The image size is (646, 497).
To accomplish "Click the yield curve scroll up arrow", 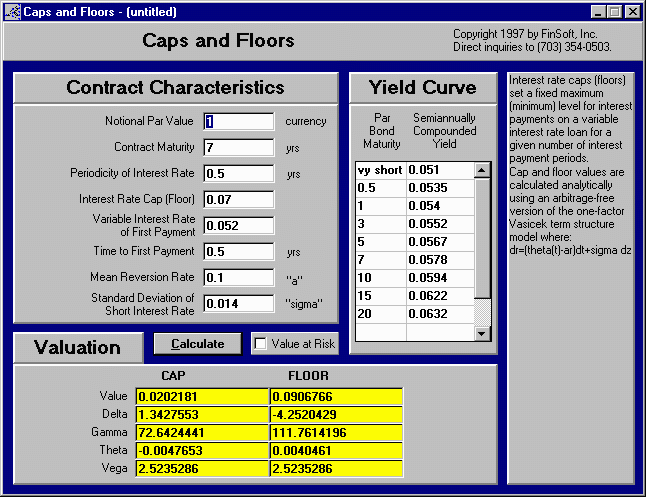I will coord(482,170).
